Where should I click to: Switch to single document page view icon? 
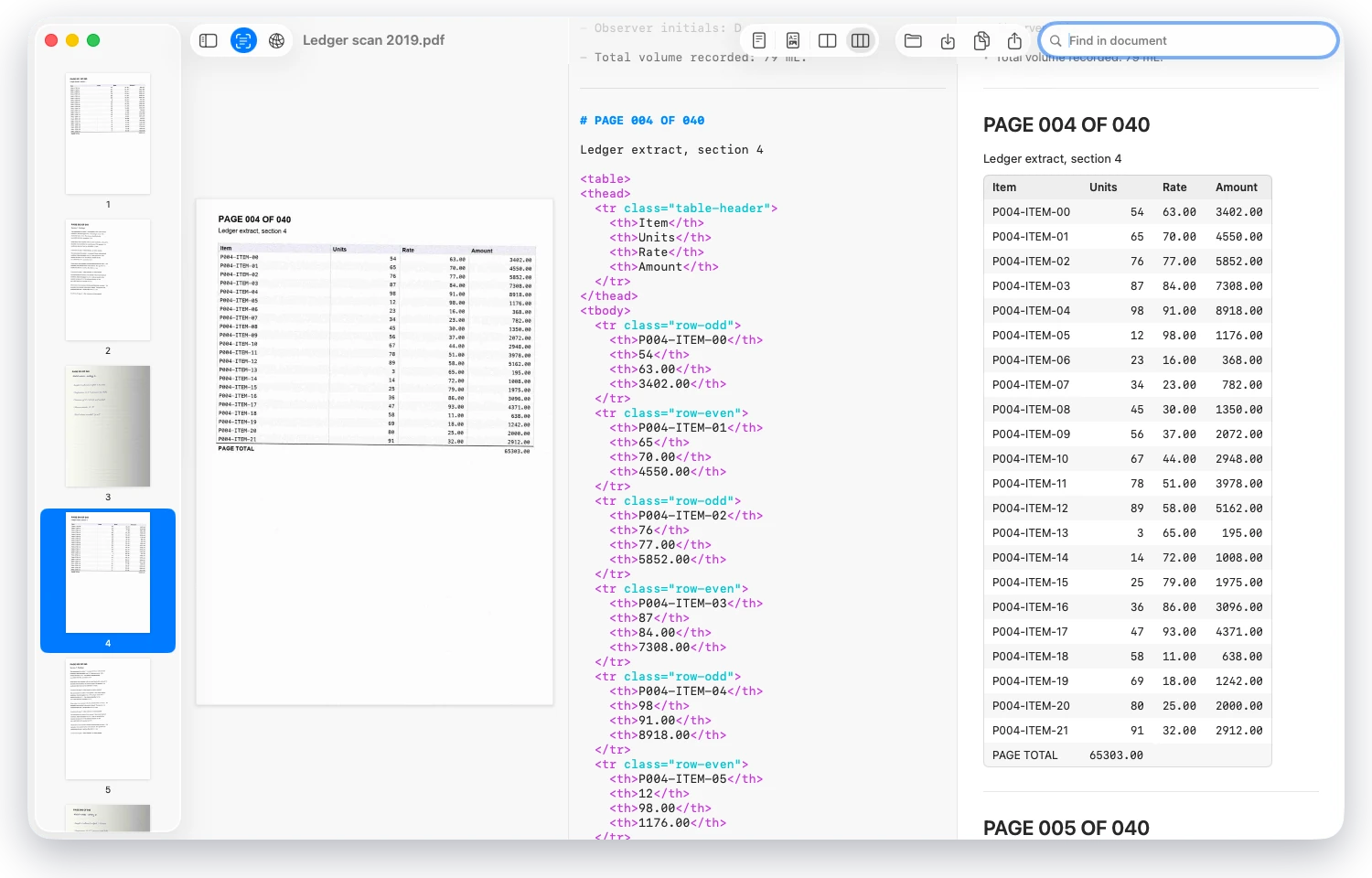[x=759, y=40]
